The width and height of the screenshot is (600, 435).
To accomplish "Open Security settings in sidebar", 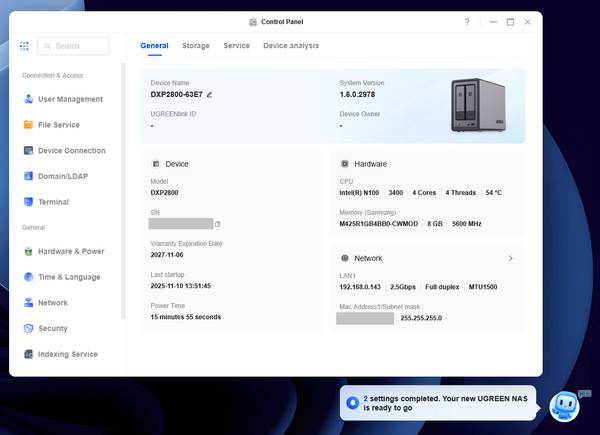I will tap(52, 328).
